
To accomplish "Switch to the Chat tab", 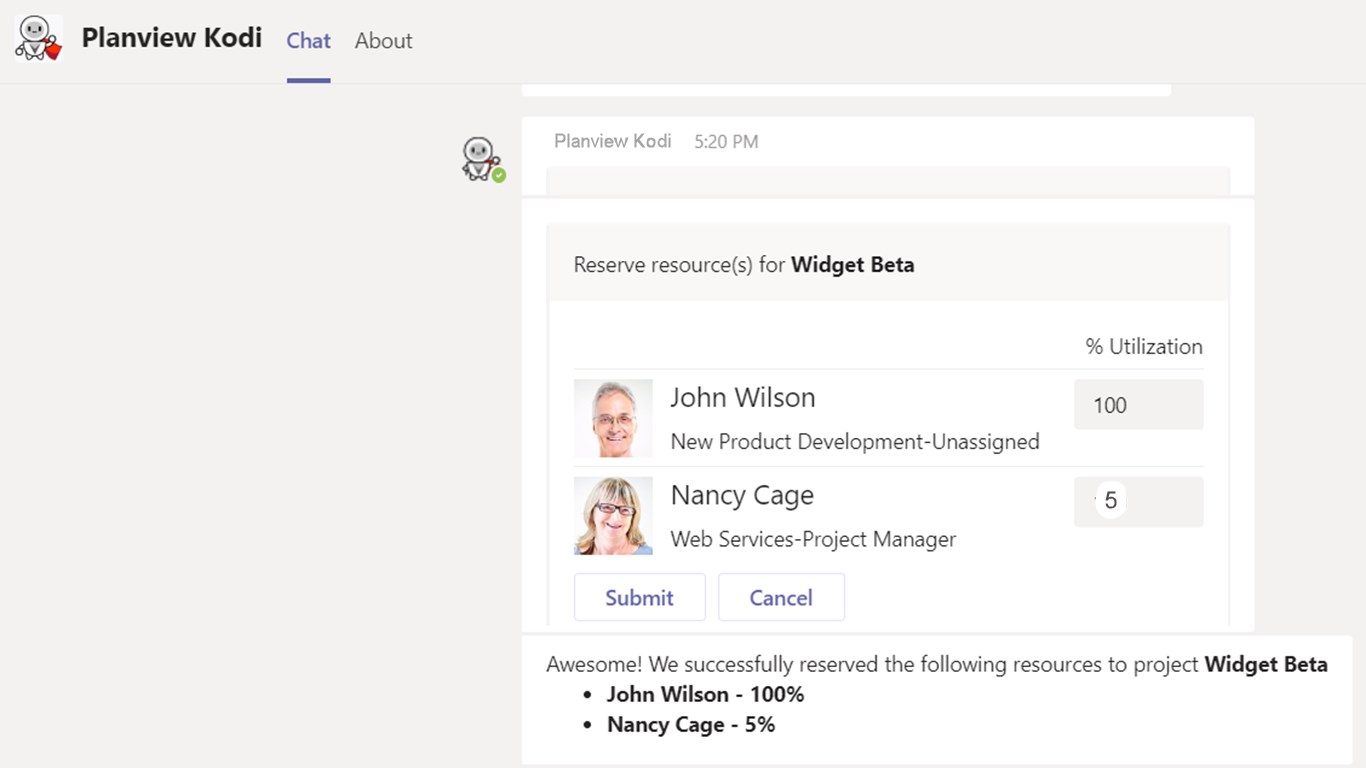I will pyautogui.click(x=308, y=41).
